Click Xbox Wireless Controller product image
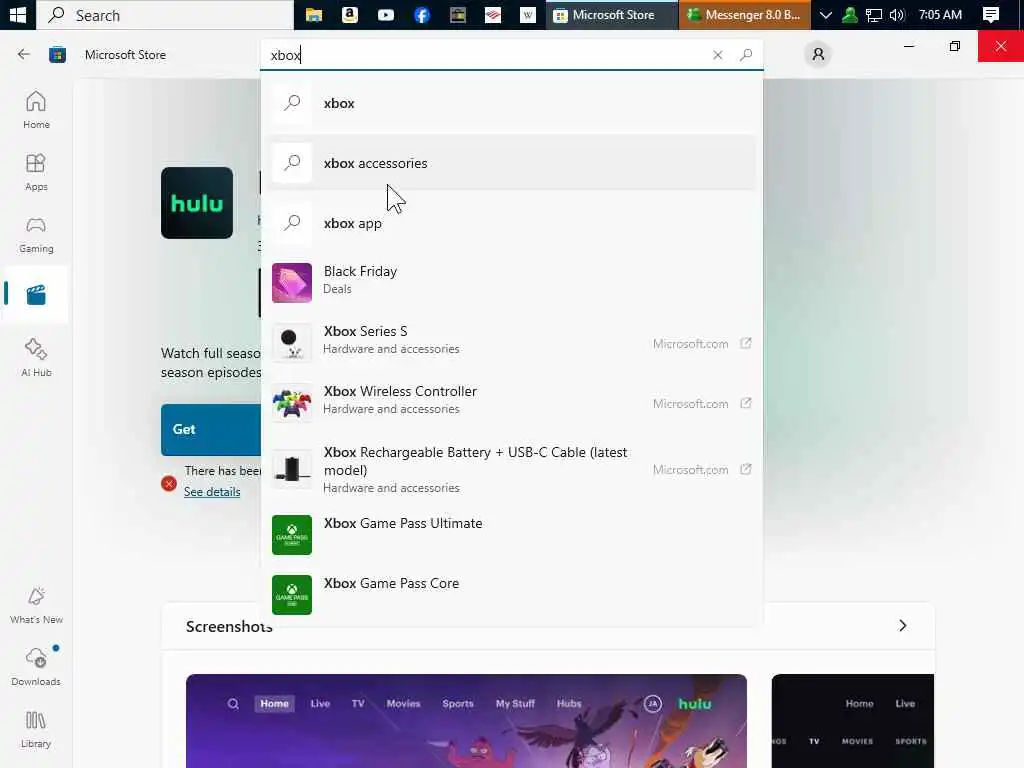 click(x=291, y=402)
